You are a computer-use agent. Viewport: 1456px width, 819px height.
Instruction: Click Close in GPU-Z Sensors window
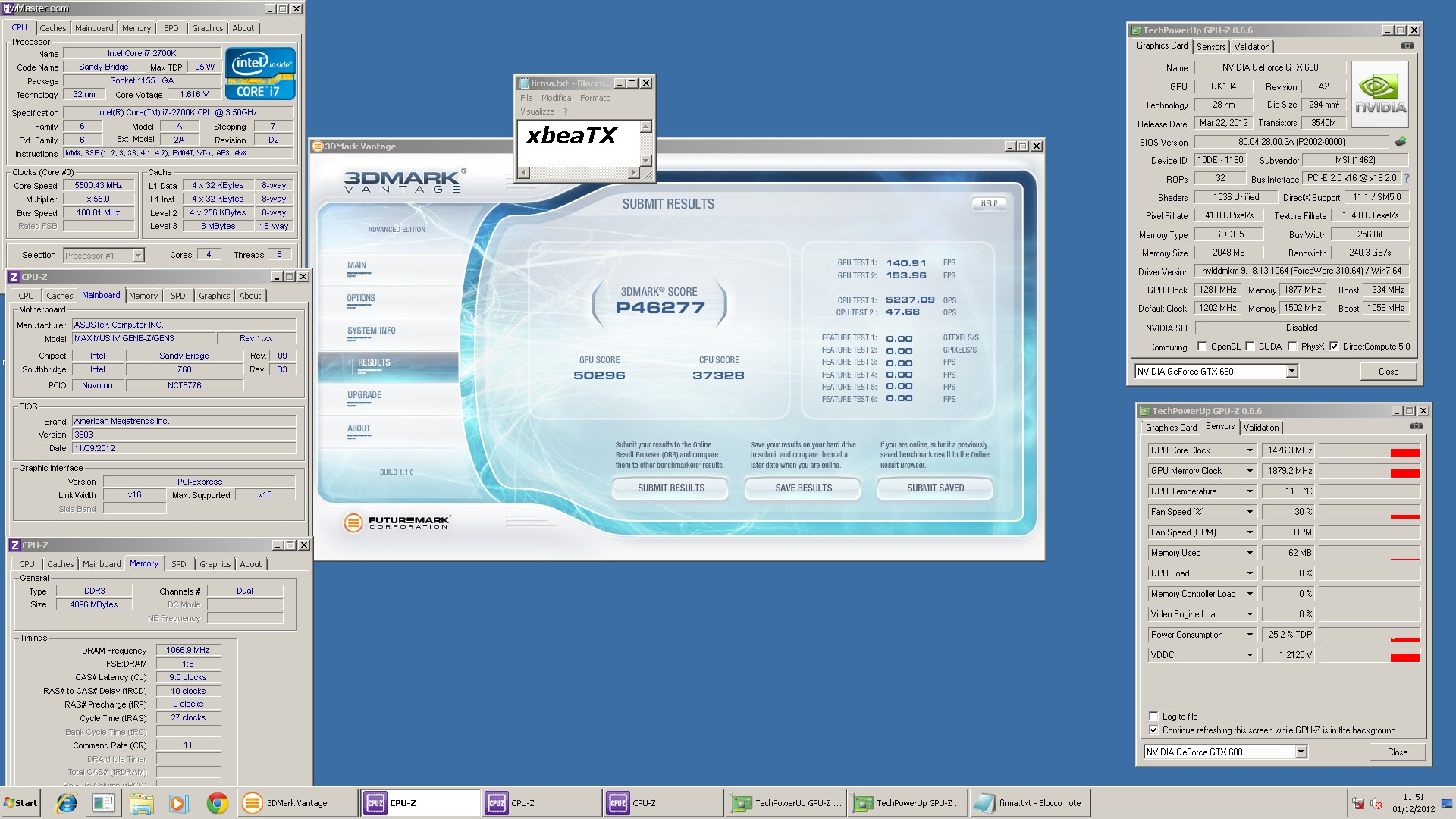1397,752
